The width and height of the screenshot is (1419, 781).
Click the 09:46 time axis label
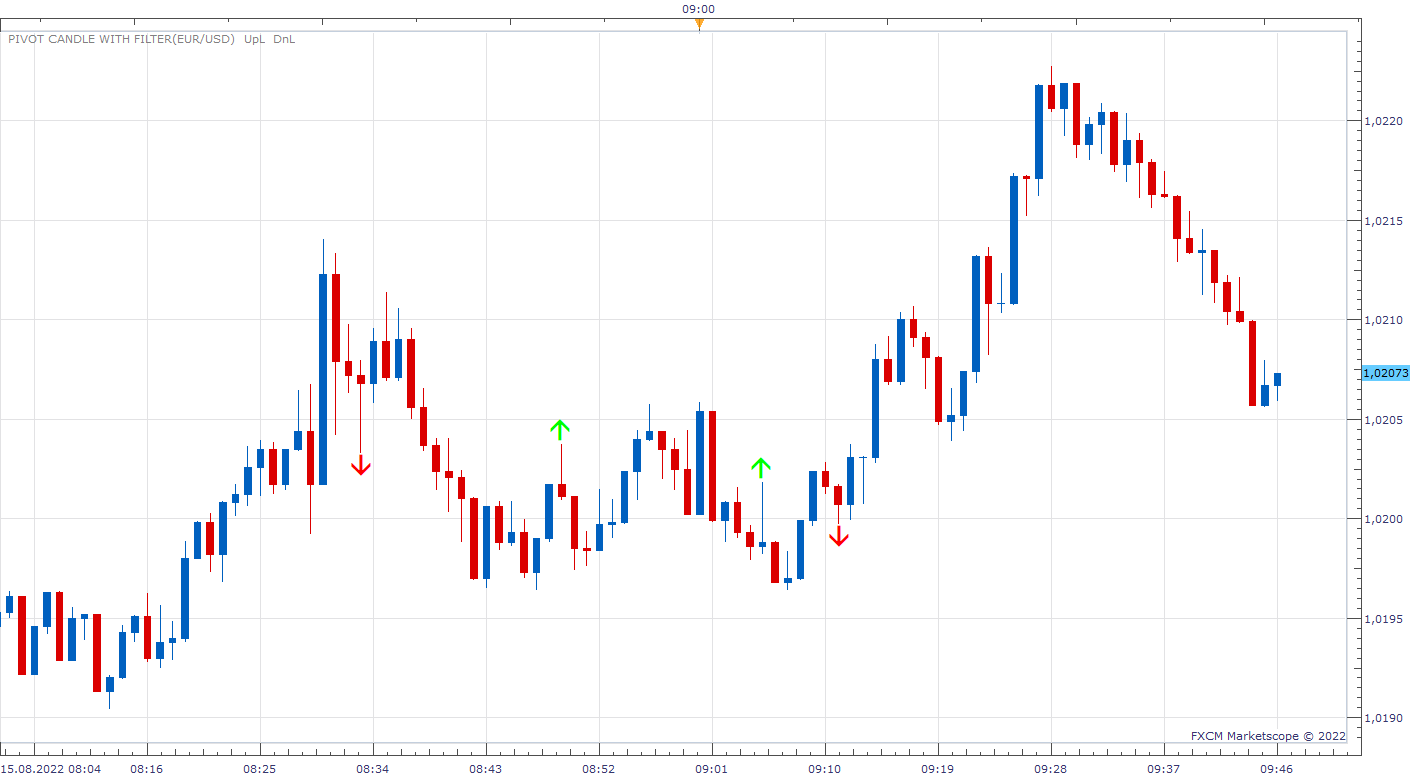[1277, 769]
